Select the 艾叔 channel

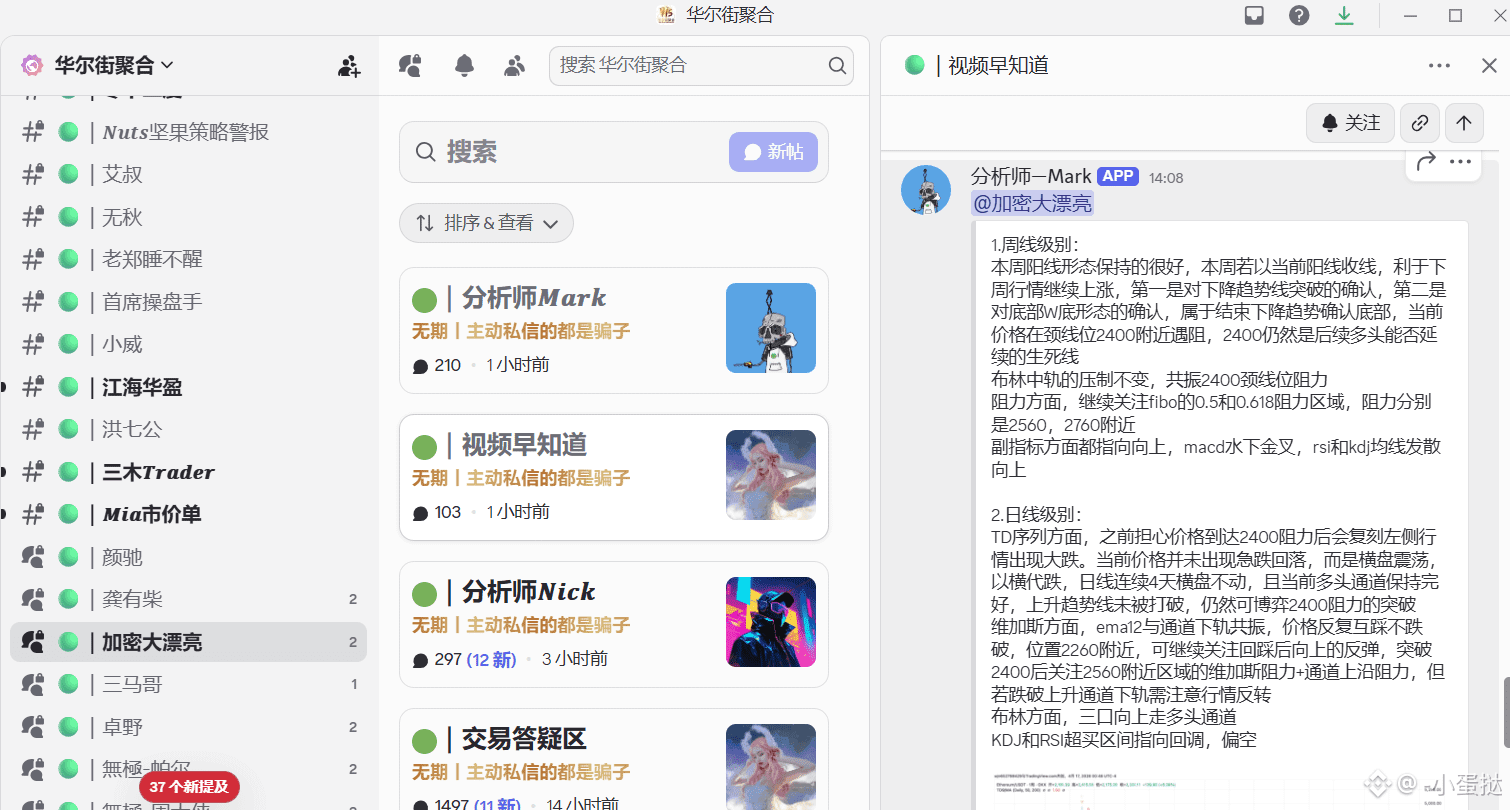pyautogui.click(x=188, y=174)
